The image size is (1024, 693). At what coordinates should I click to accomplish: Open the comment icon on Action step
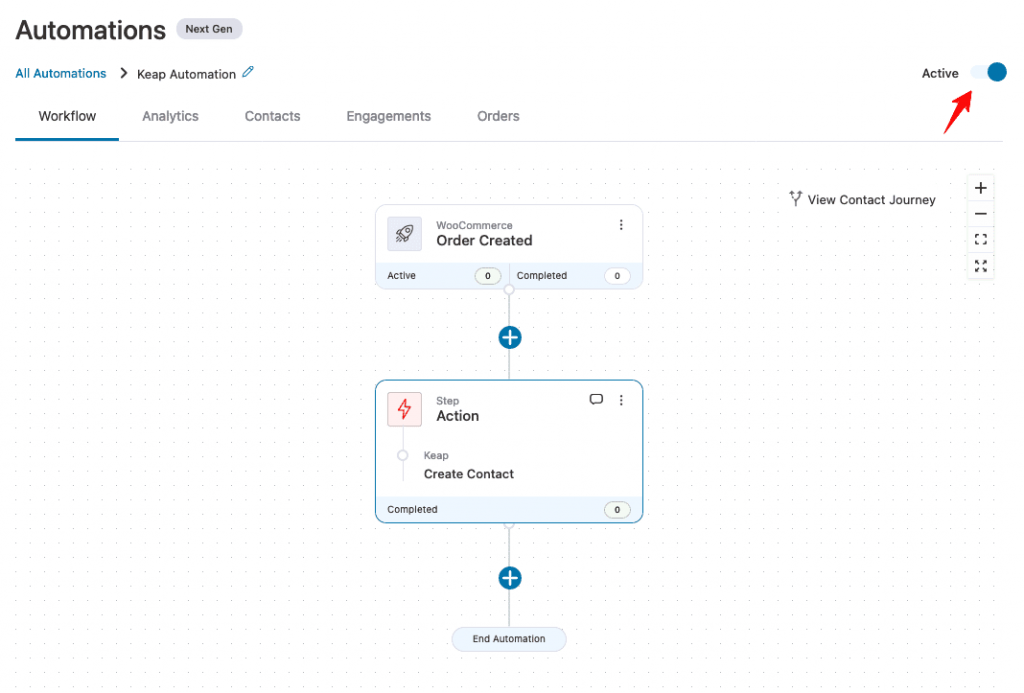(596, 400)
